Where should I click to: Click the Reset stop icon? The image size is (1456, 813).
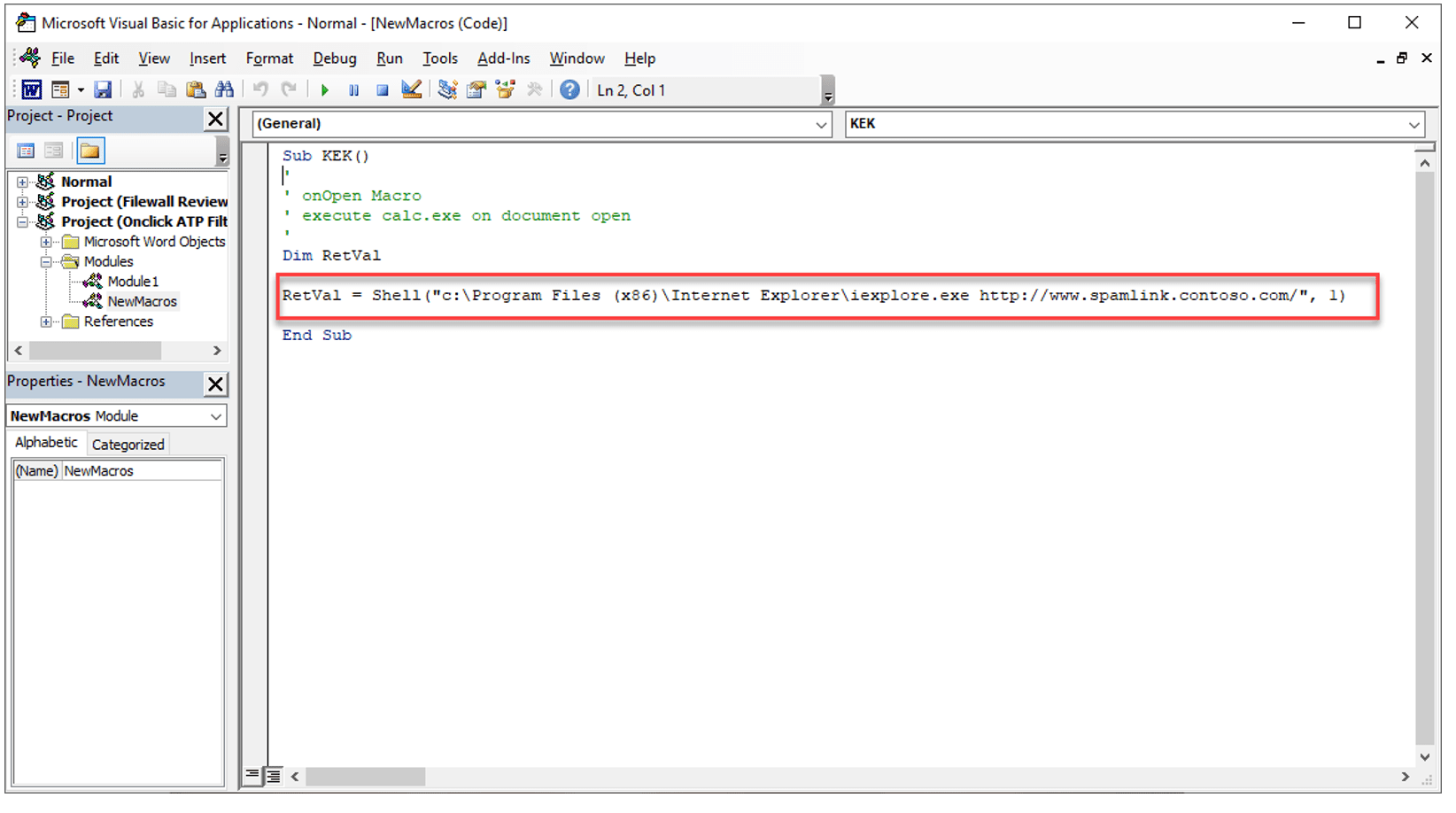pos(383,90)
